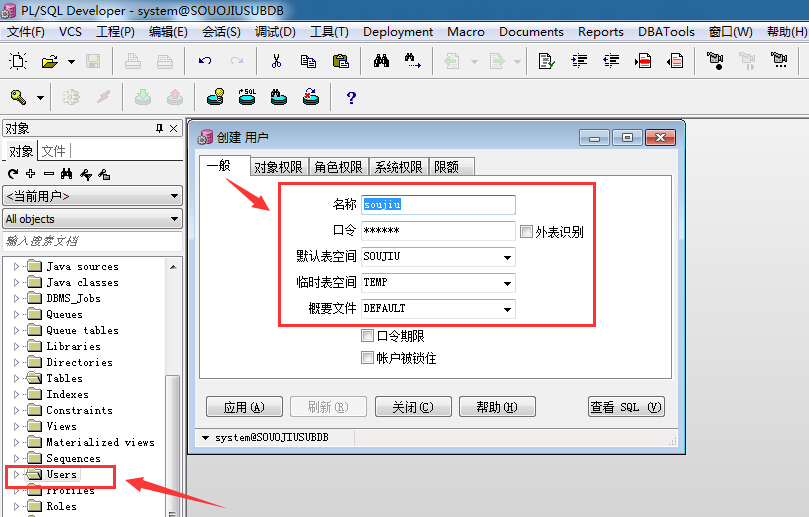
Task: Select the DBMS_Jobs folder in tree
Action: pyautogui.click(x=73, y=298)
